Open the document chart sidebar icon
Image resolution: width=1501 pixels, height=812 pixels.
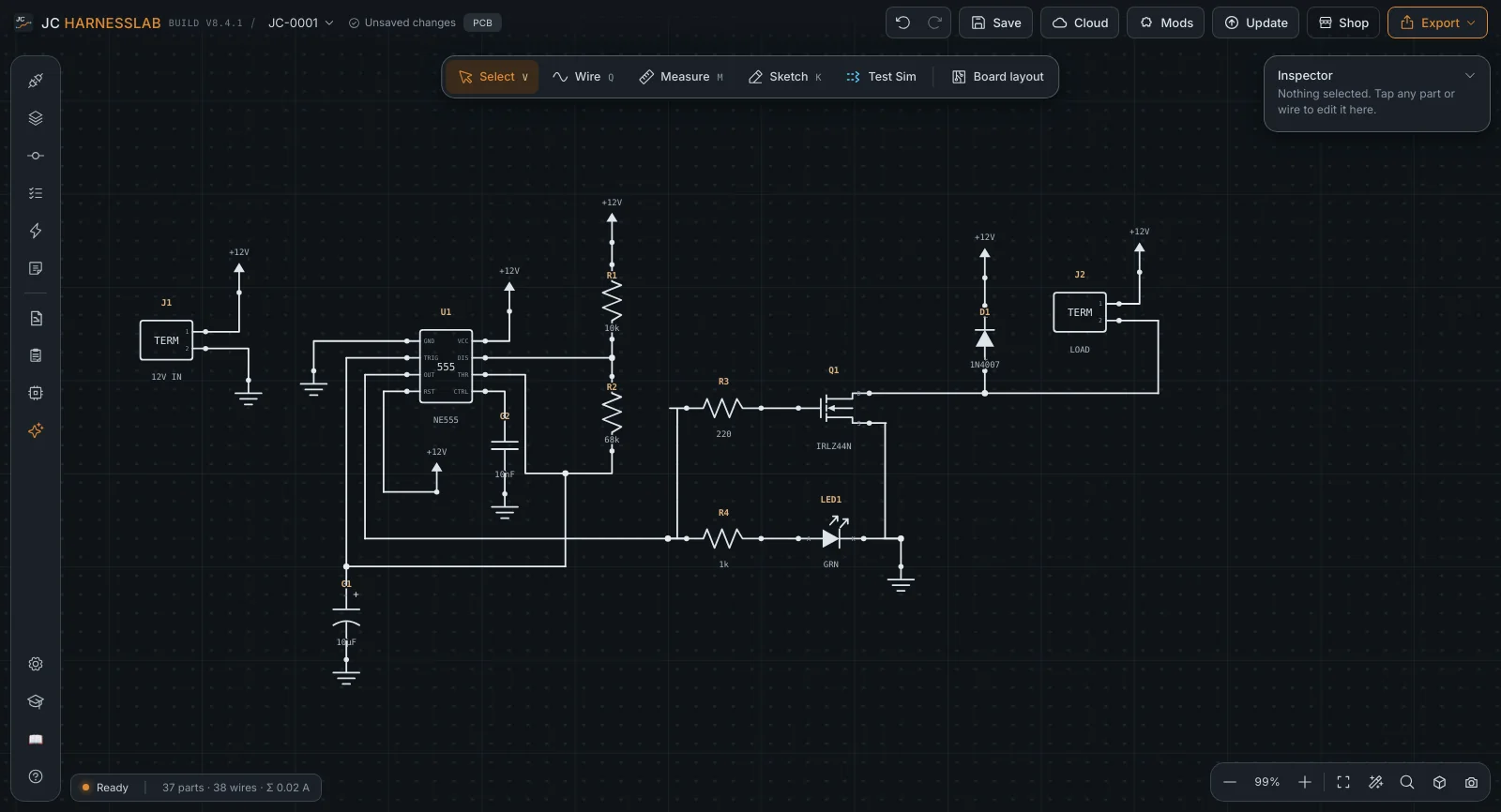(x=36, y=319)
